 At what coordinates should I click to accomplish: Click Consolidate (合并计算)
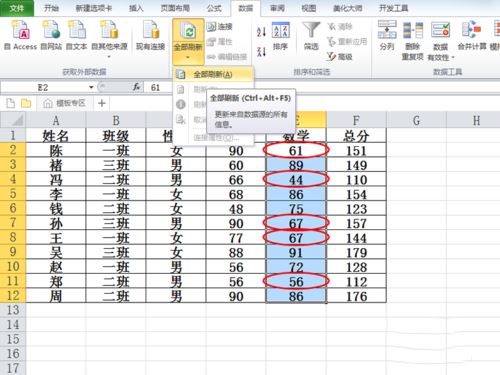(472, 35)
